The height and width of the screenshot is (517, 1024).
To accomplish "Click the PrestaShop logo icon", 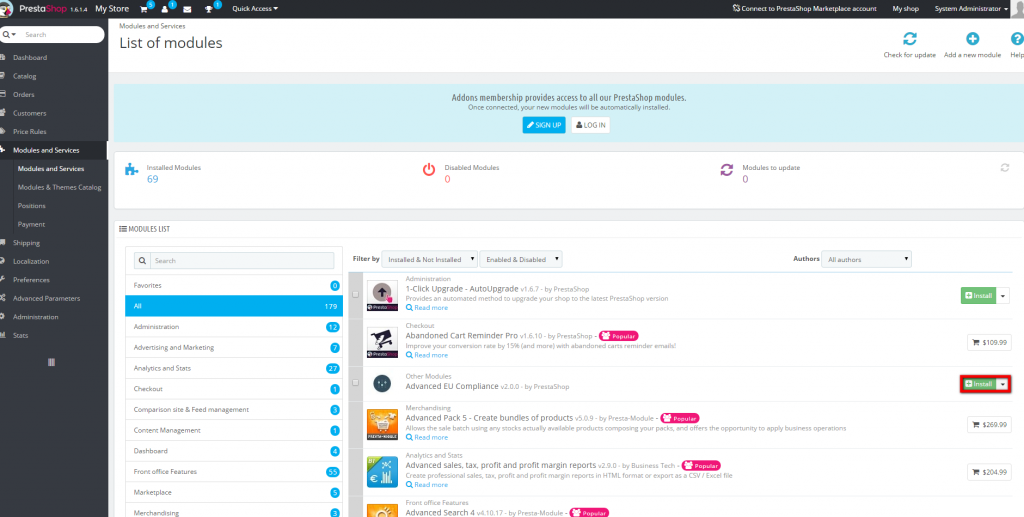I will coord(7,8).
